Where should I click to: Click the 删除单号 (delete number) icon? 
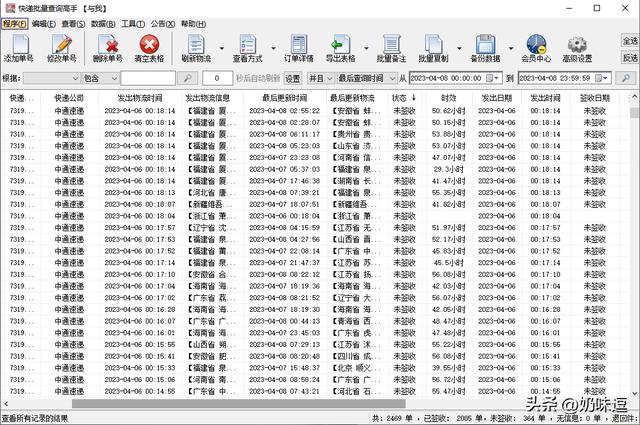tap(107, 47)
